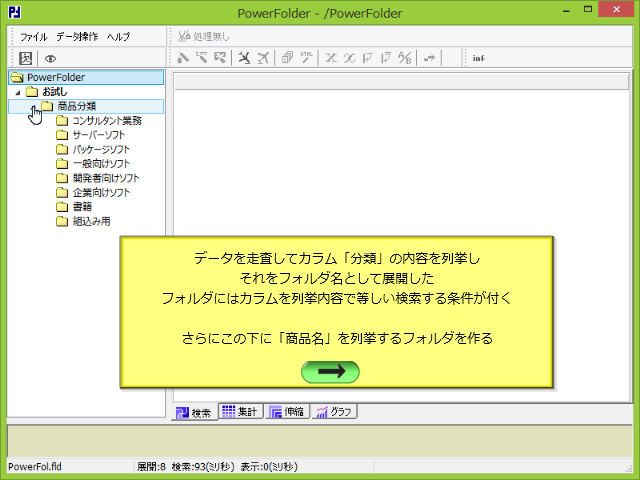Select the 企業向けソフト folder
This screenshot has height=480, width=640.
coord(101,192)
